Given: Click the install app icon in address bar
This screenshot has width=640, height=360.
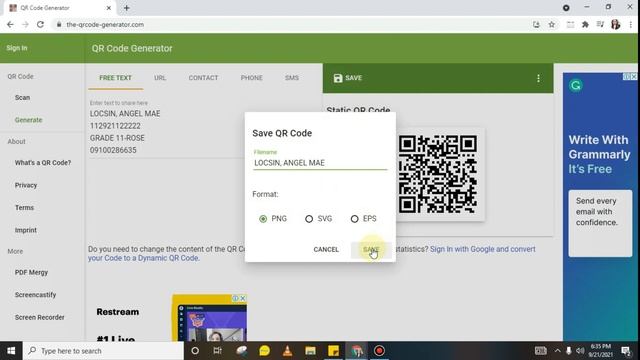Looking at the screenshot, I should [x=536, y=24].
